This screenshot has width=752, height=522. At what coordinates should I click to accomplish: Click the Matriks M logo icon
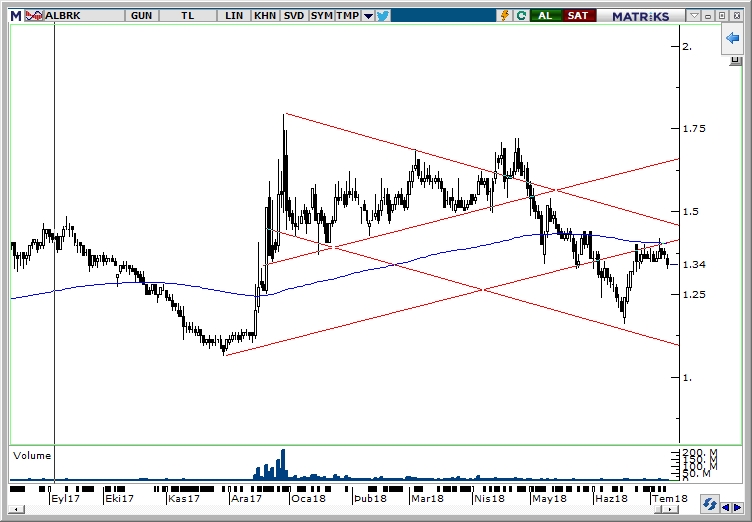point(16,16)
